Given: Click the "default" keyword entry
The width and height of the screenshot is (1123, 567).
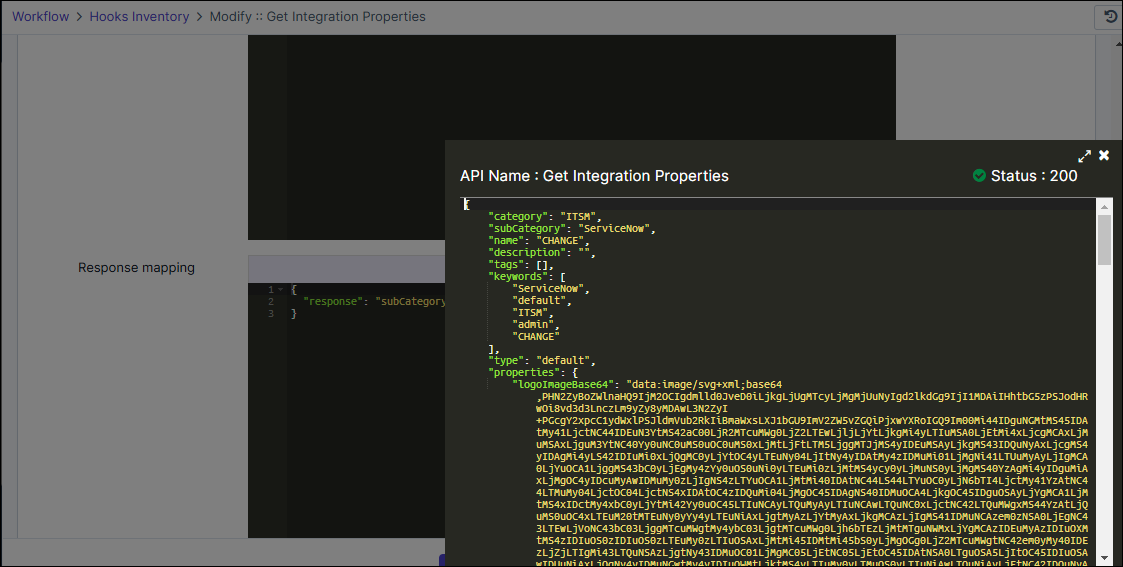Looking at the screenshot, I should [542, 301].
